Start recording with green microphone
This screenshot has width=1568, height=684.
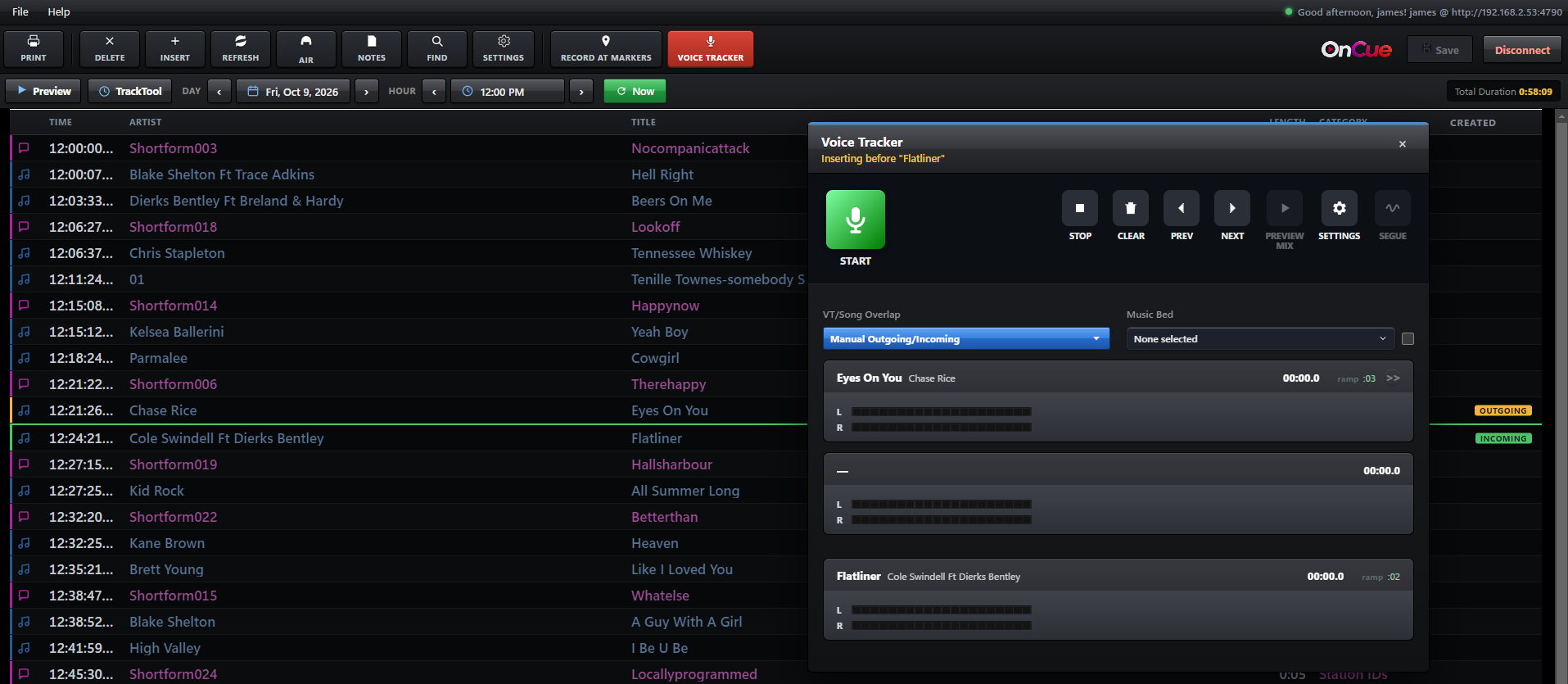856,220
